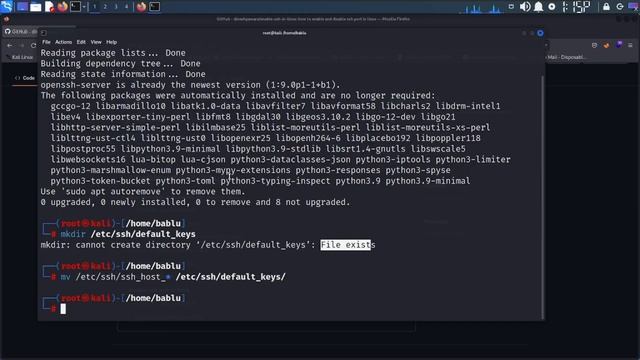Open the notifications bell icon
Screen dimensions: 640x360
[x=538, y=7]
